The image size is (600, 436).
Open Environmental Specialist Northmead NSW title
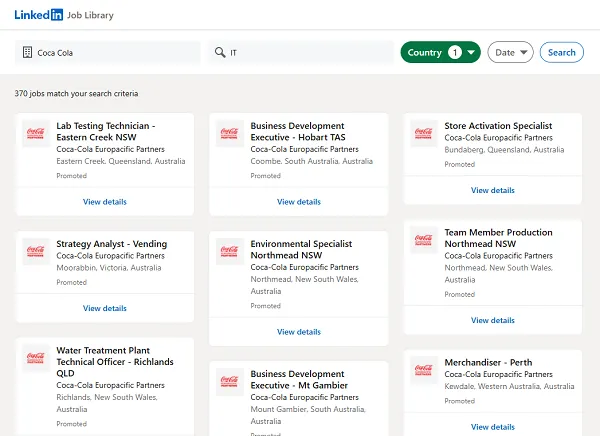[x=301, y=249]
